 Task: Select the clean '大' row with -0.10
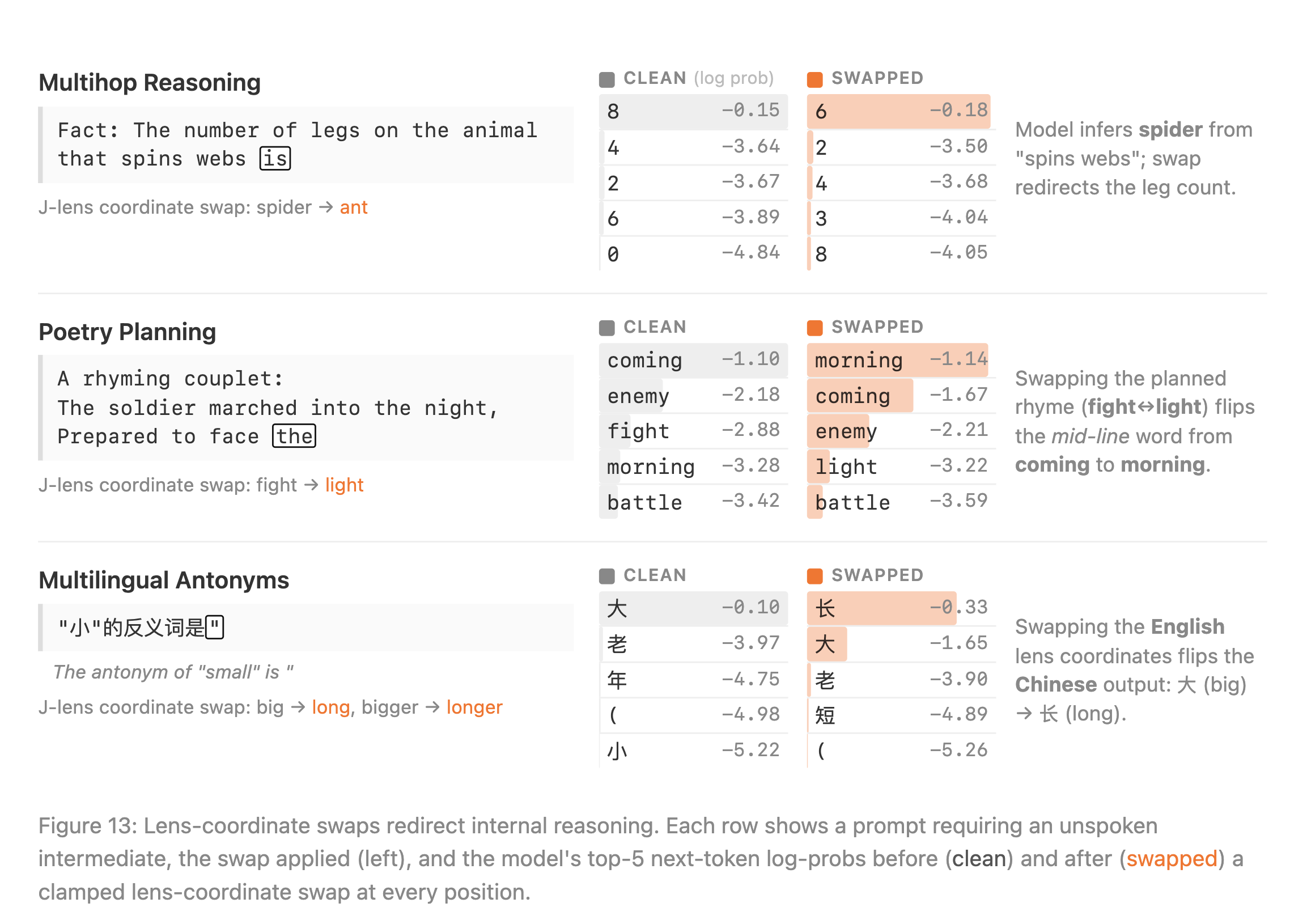(693, 609)
